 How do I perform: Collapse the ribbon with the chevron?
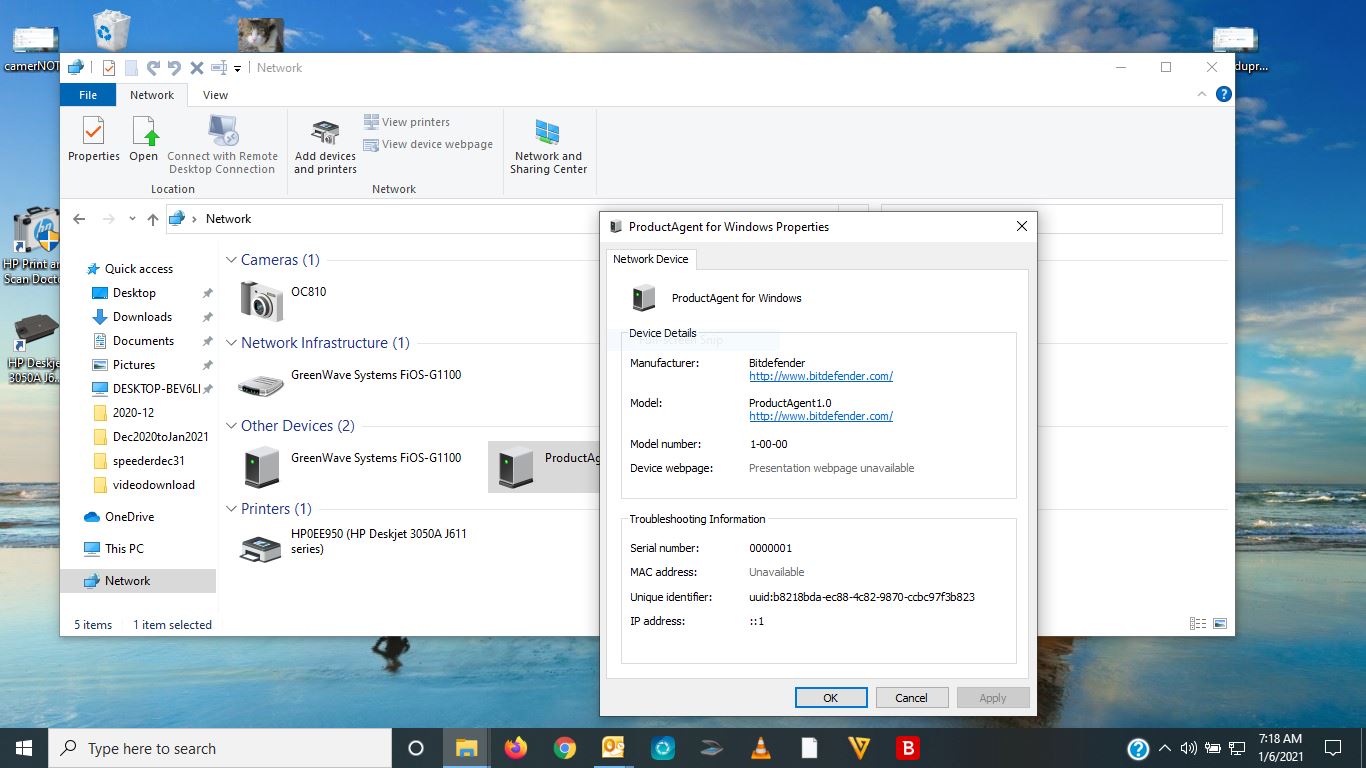point(1202,94)
